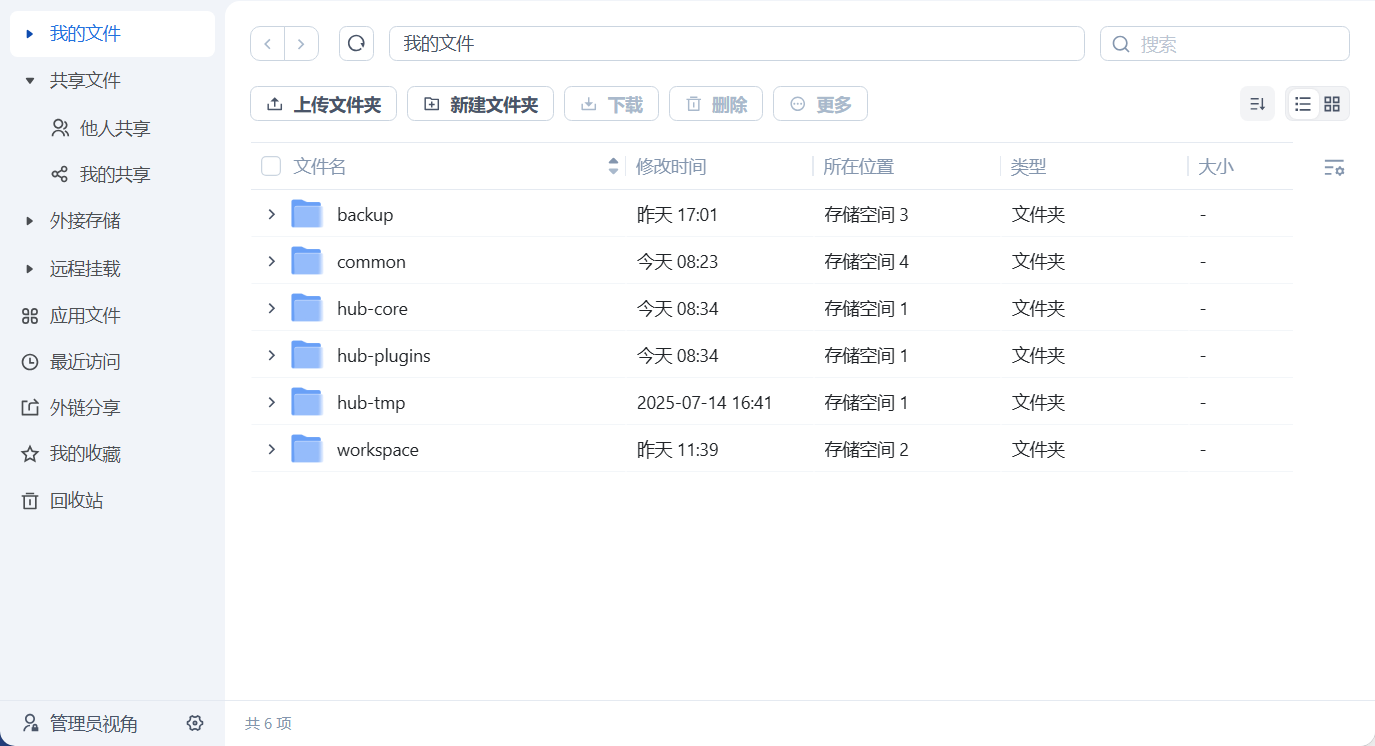Open column display settings icon
This screenshot has height=746, width=1375.
(1334, 167)
